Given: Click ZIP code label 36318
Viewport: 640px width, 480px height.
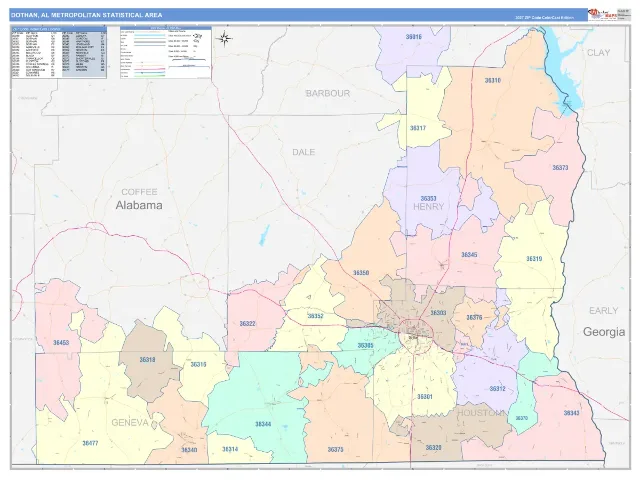Looking at the screenshot, I should click(147, 360).
